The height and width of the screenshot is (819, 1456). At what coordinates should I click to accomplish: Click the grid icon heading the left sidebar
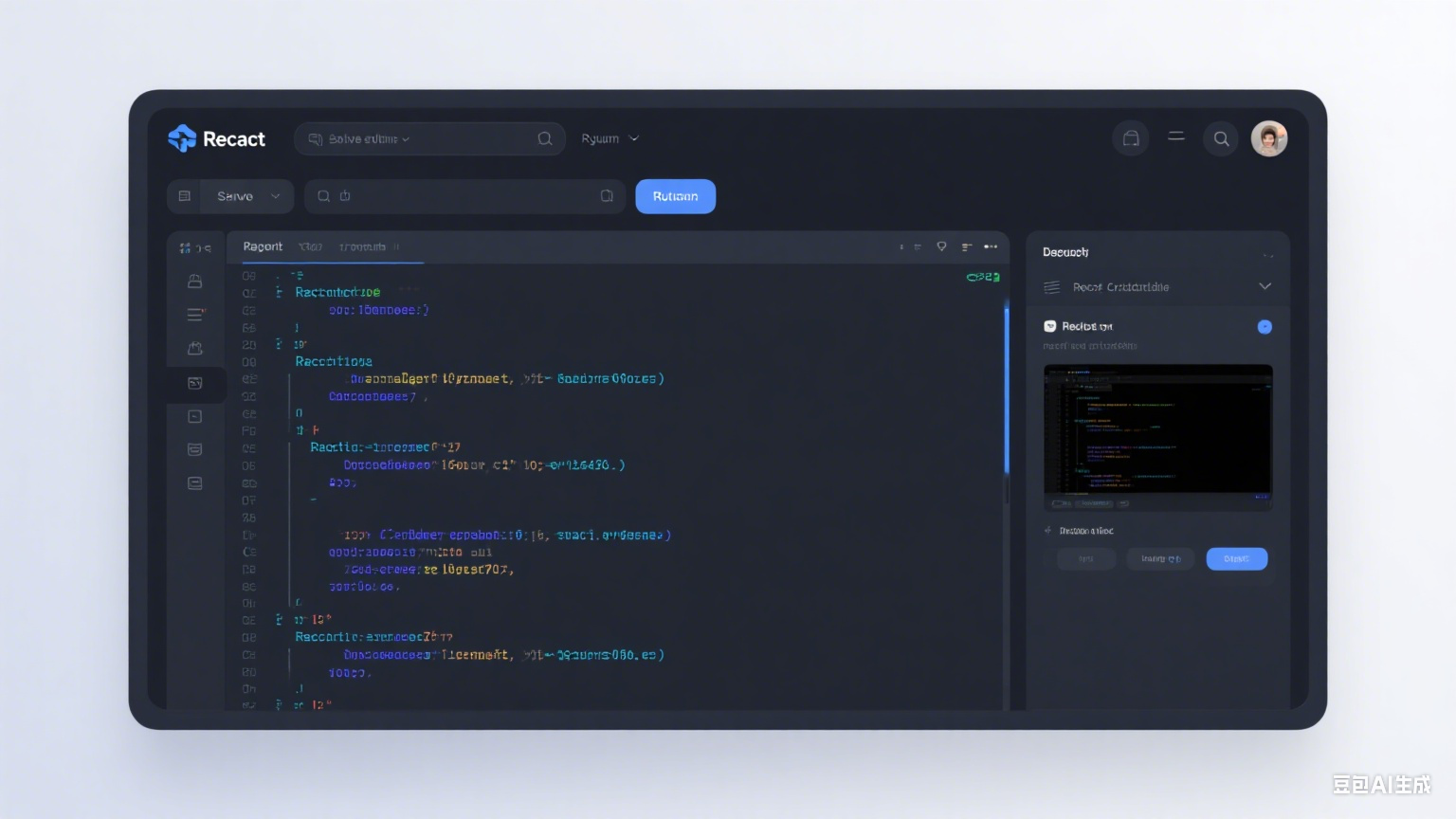pyautogui.click(x=185, y=248)
